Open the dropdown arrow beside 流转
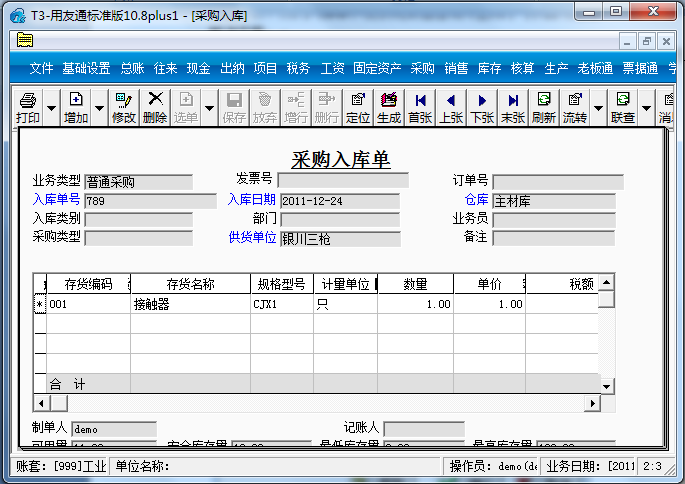This screenshot has height=484, width=685. pos(599,108)
